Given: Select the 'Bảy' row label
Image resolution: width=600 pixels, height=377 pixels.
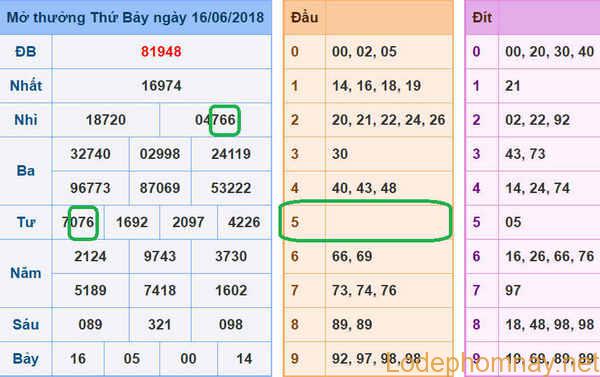Looking at the screenshot, I should pos(26,359).
